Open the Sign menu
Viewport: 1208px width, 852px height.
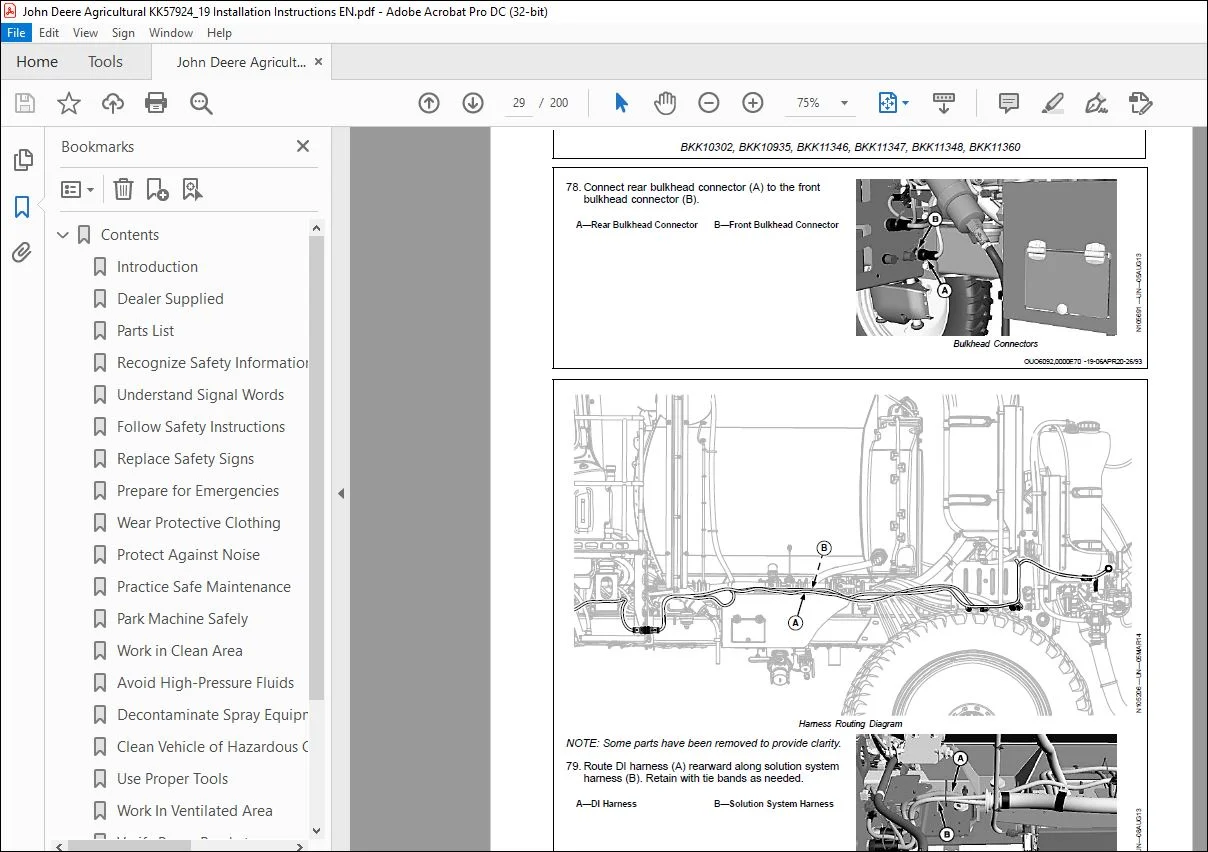(123, 32)
